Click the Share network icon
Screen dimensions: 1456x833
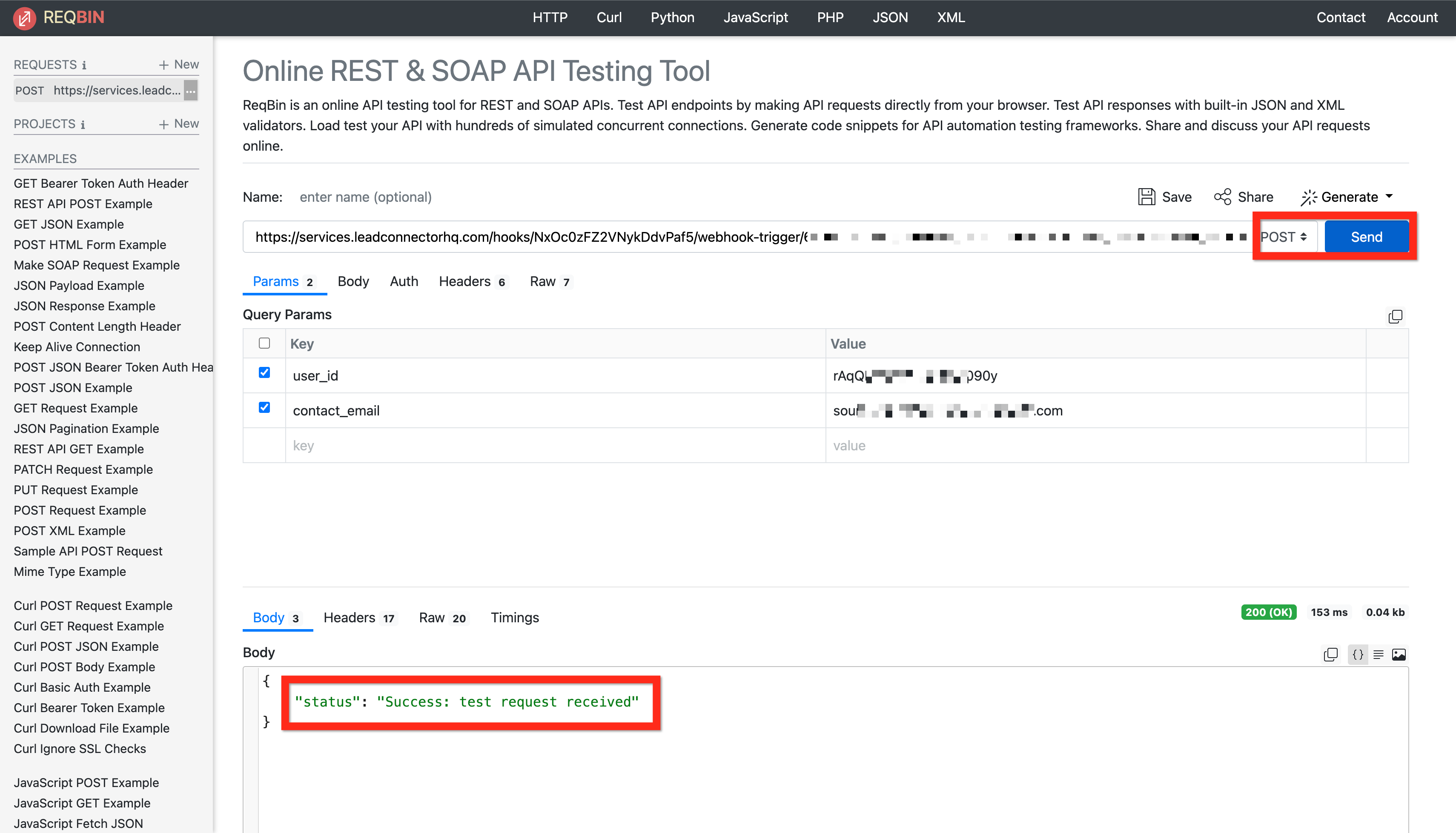(1222, 197)
